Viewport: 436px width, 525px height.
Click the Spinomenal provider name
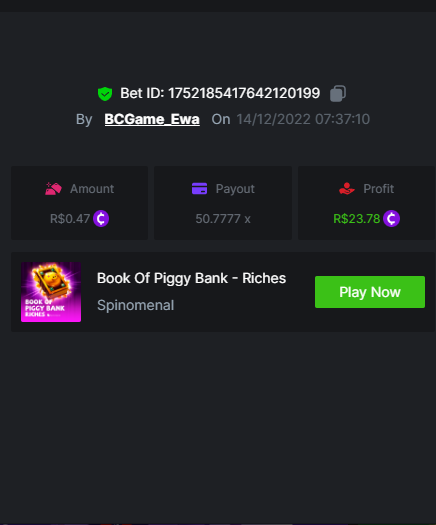tap(136, 305)
